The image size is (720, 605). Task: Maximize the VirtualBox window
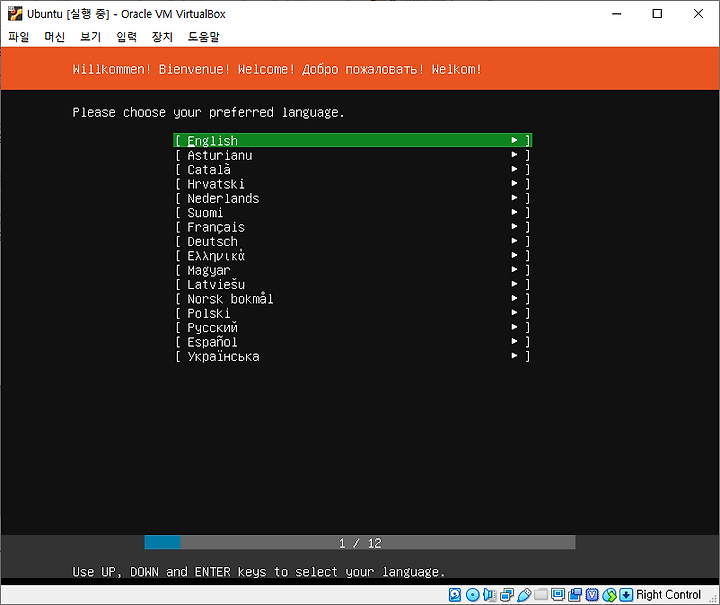pyautogui.click(x=657, y=14)
